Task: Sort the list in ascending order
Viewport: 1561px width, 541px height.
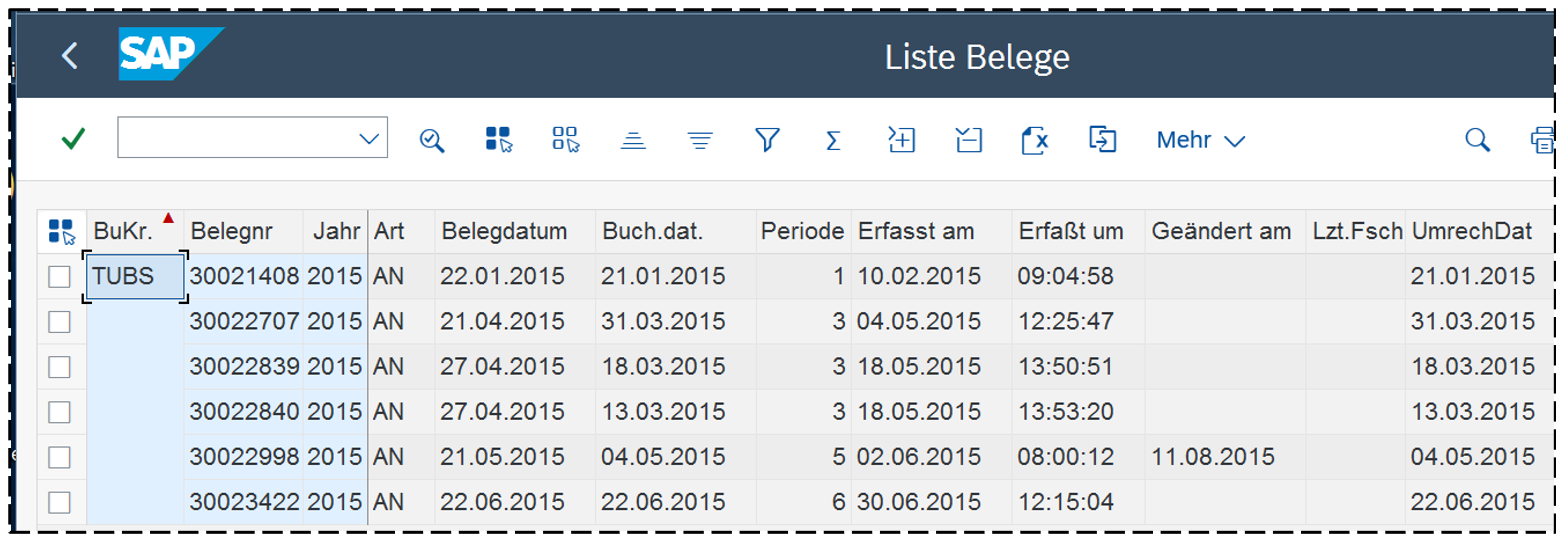Action: click(632, 140)
